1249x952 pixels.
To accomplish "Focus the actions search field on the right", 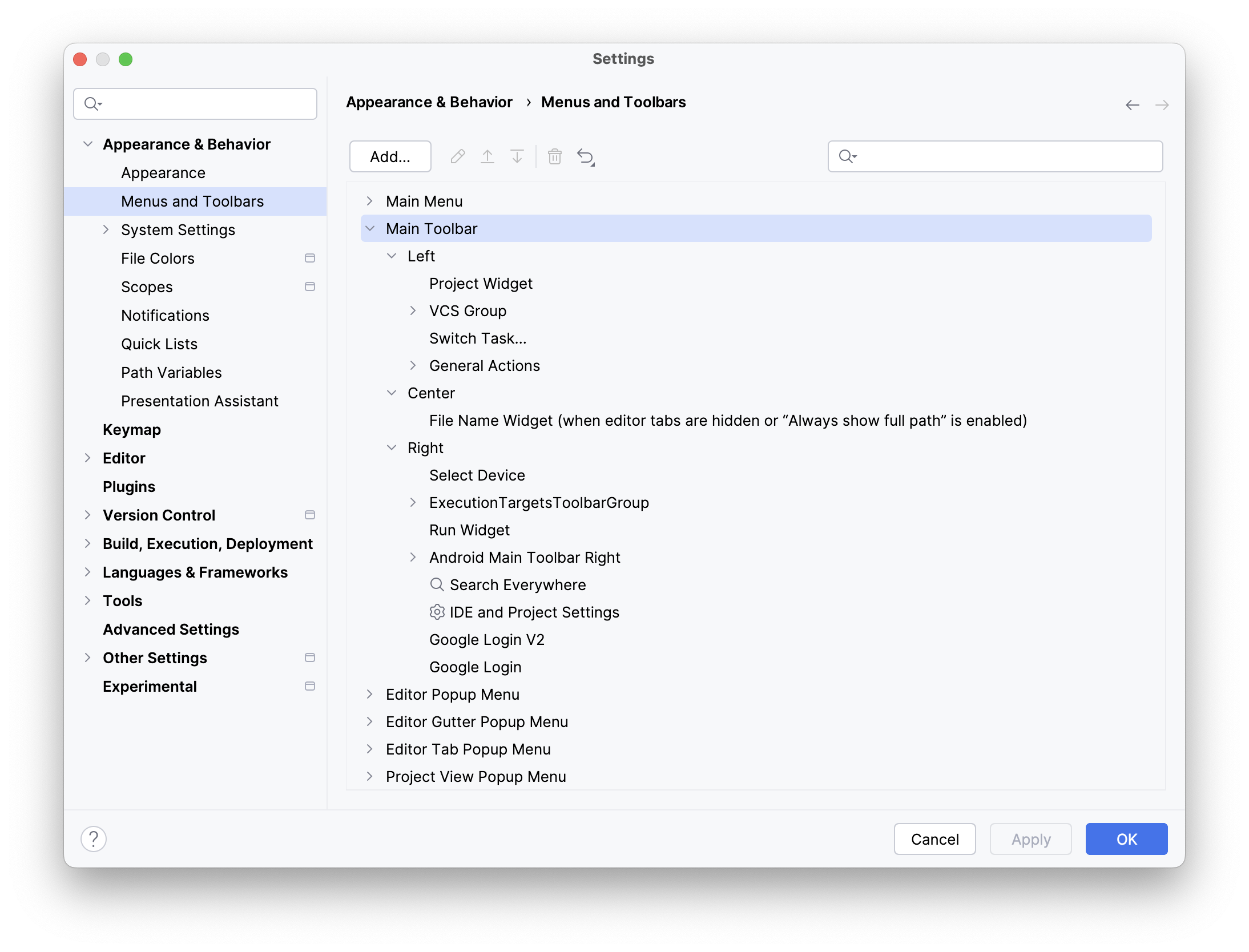I will 1005,156.
